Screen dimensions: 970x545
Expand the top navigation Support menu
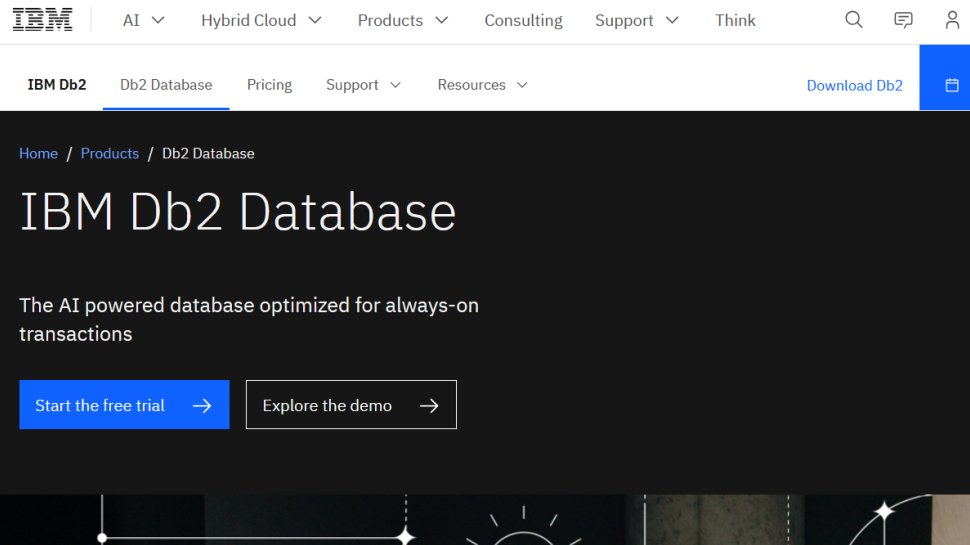click(x=637, y=20)
